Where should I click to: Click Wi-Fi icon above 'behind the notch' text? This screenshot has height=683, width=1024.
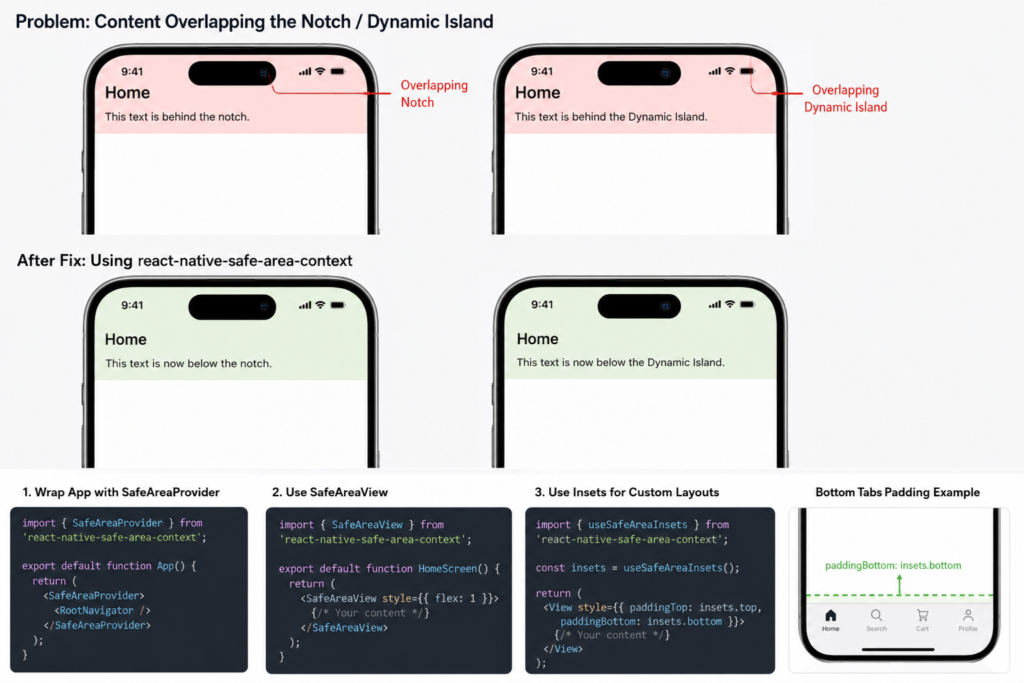(320, 71)
